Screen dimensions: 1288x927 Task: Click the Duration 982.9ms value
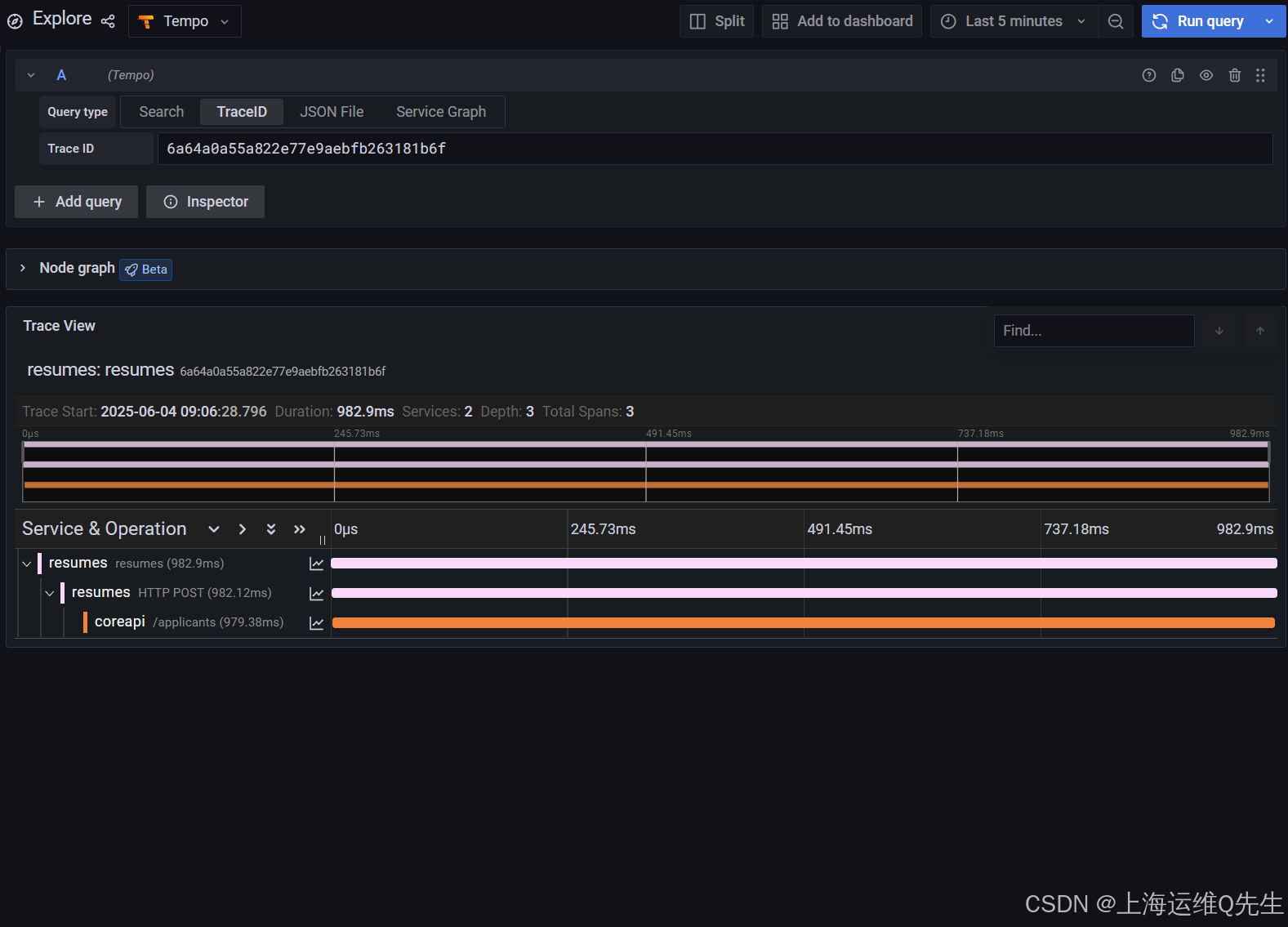(365, 412)
